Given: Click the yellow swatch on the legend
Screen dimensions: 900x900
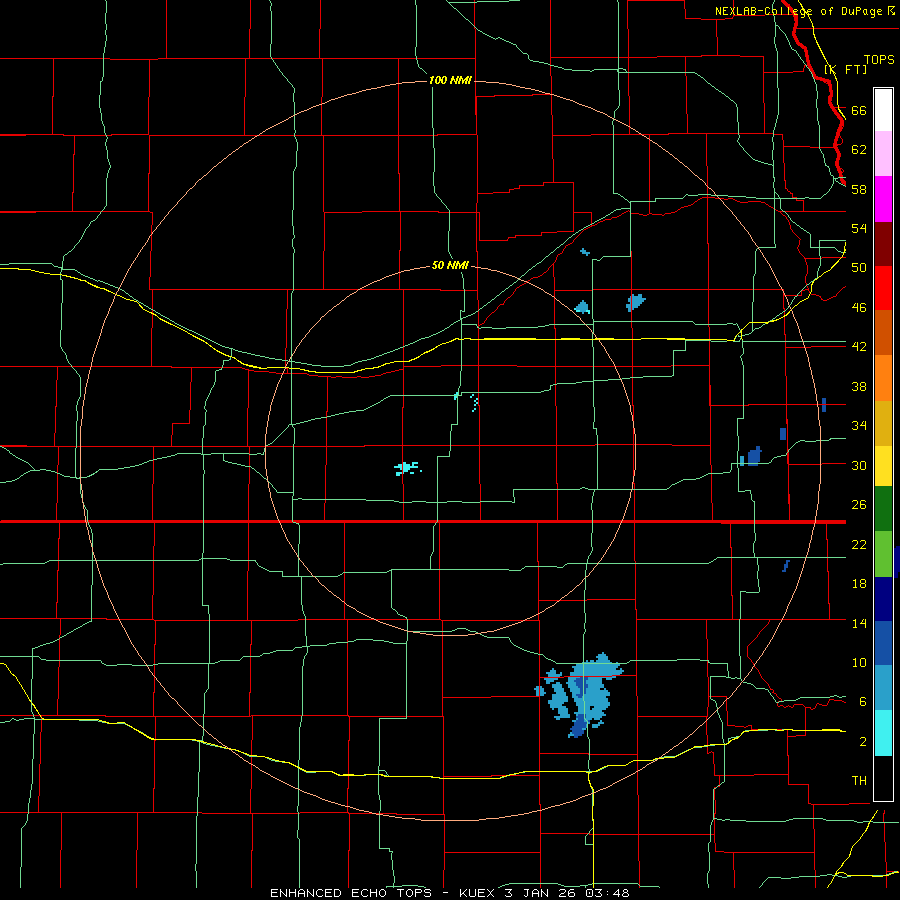Looking at the screenshot, I should click(883, 466).
